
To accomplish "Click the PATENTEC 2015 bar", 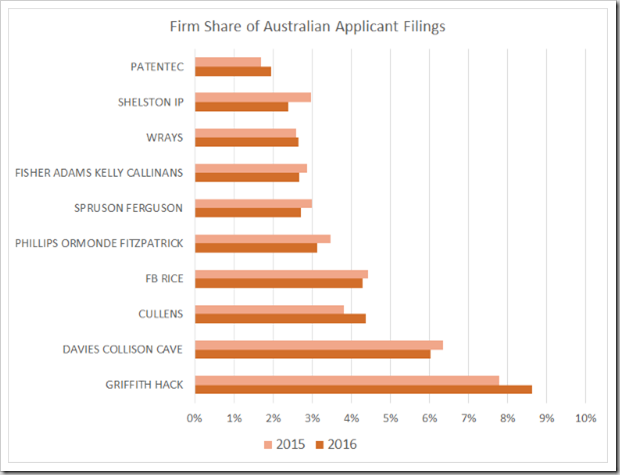I will point(228,62).
